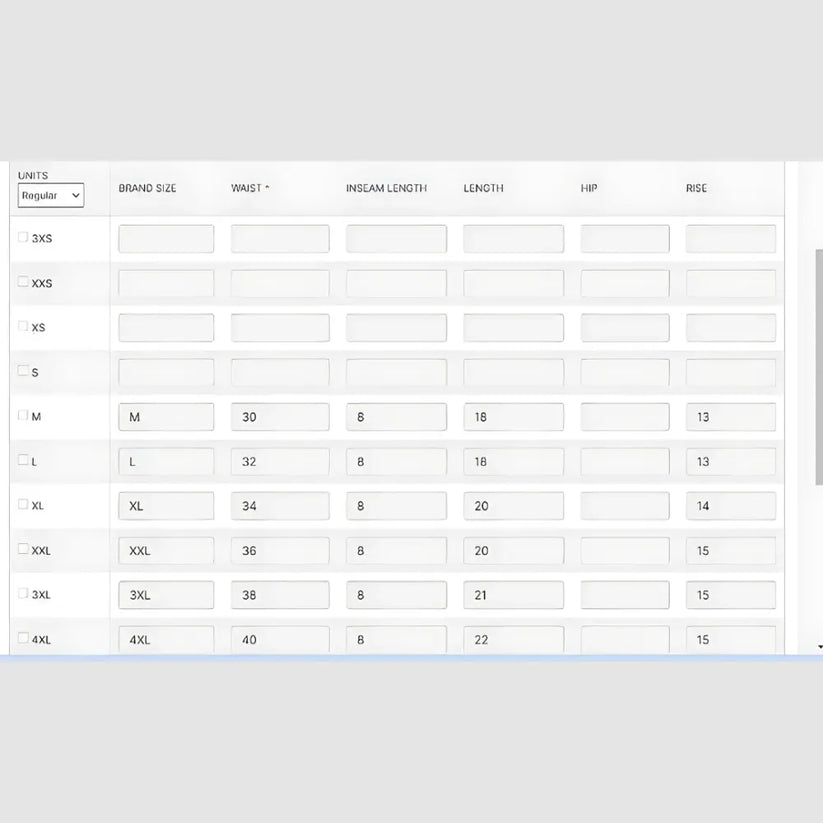This screenshot has height=823, width=823.
Task: Toggle the 4XL size checkbox
Action: (23, 638)
